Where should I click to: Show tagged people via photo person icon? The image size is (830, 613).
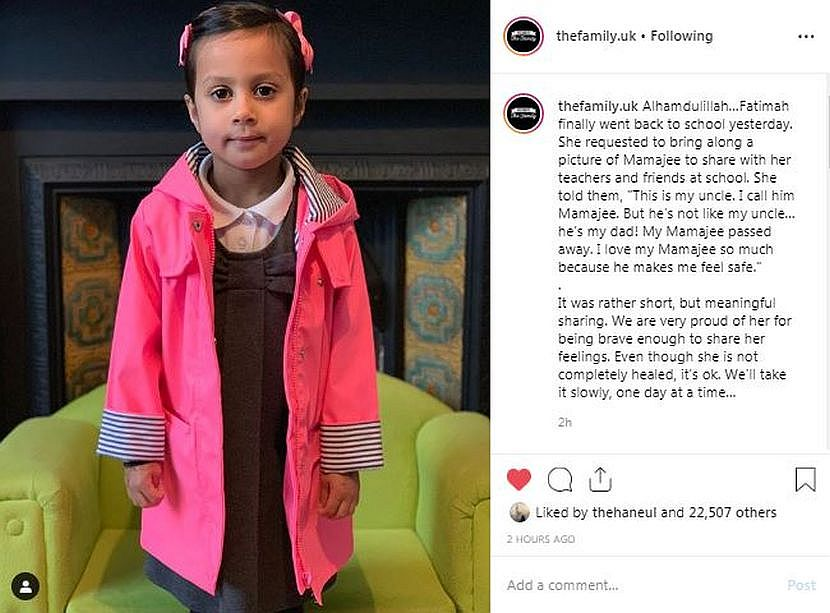(x=25, y=586)
